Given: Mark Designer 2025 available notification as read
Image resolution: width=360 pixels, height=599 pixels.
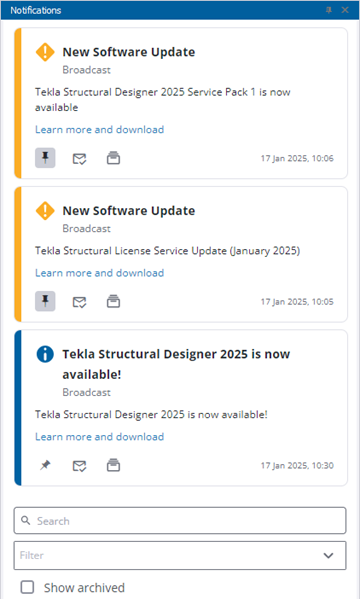Looking at the screenshot, I should 79,466.
